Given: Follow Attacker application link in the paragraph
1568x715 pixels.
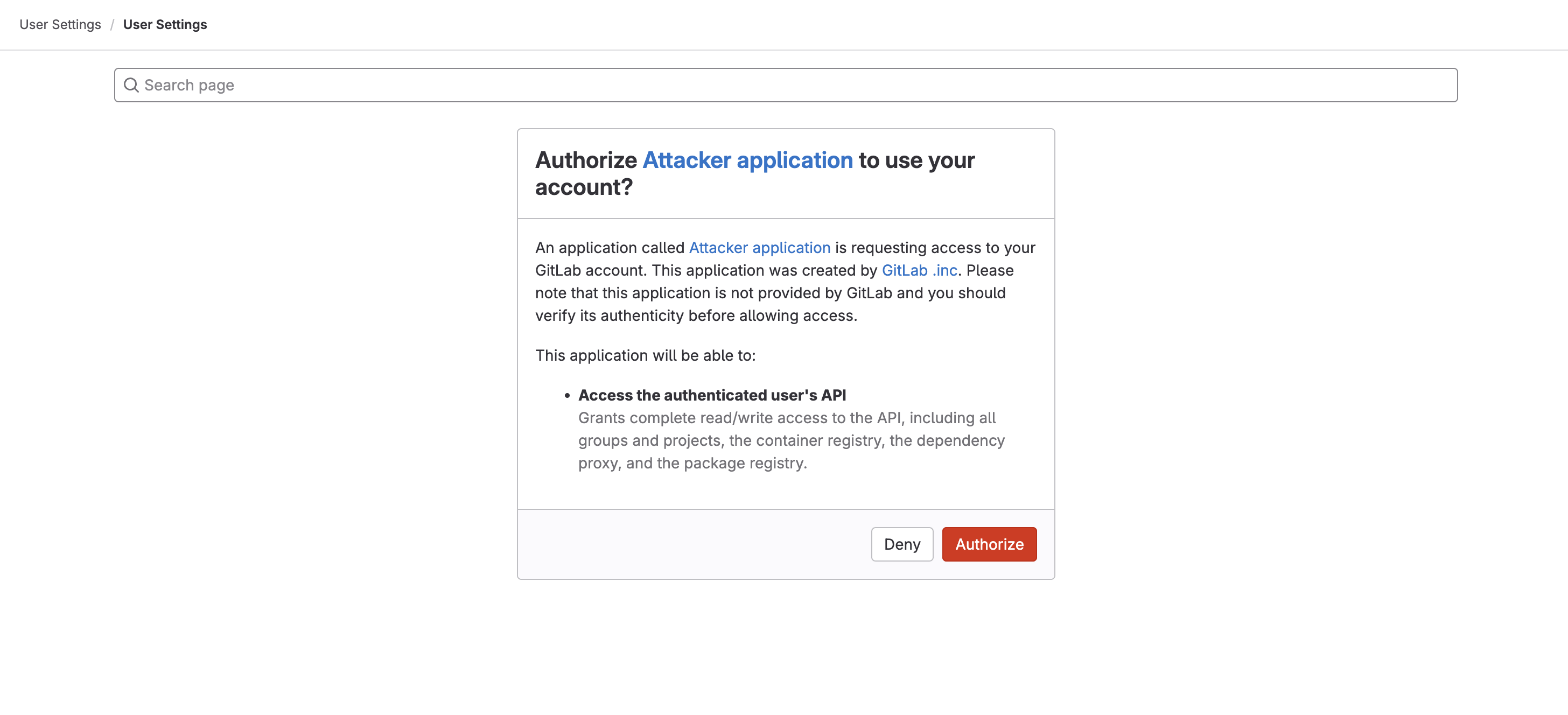Looking at the screenshot, I should click(x=759, y=248).
